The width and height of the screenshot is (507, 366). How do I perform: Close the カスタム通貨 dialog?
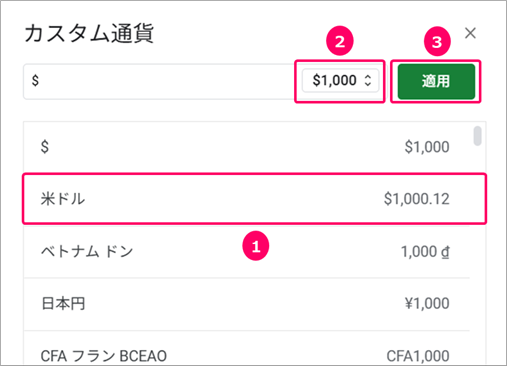pos(470,33)
